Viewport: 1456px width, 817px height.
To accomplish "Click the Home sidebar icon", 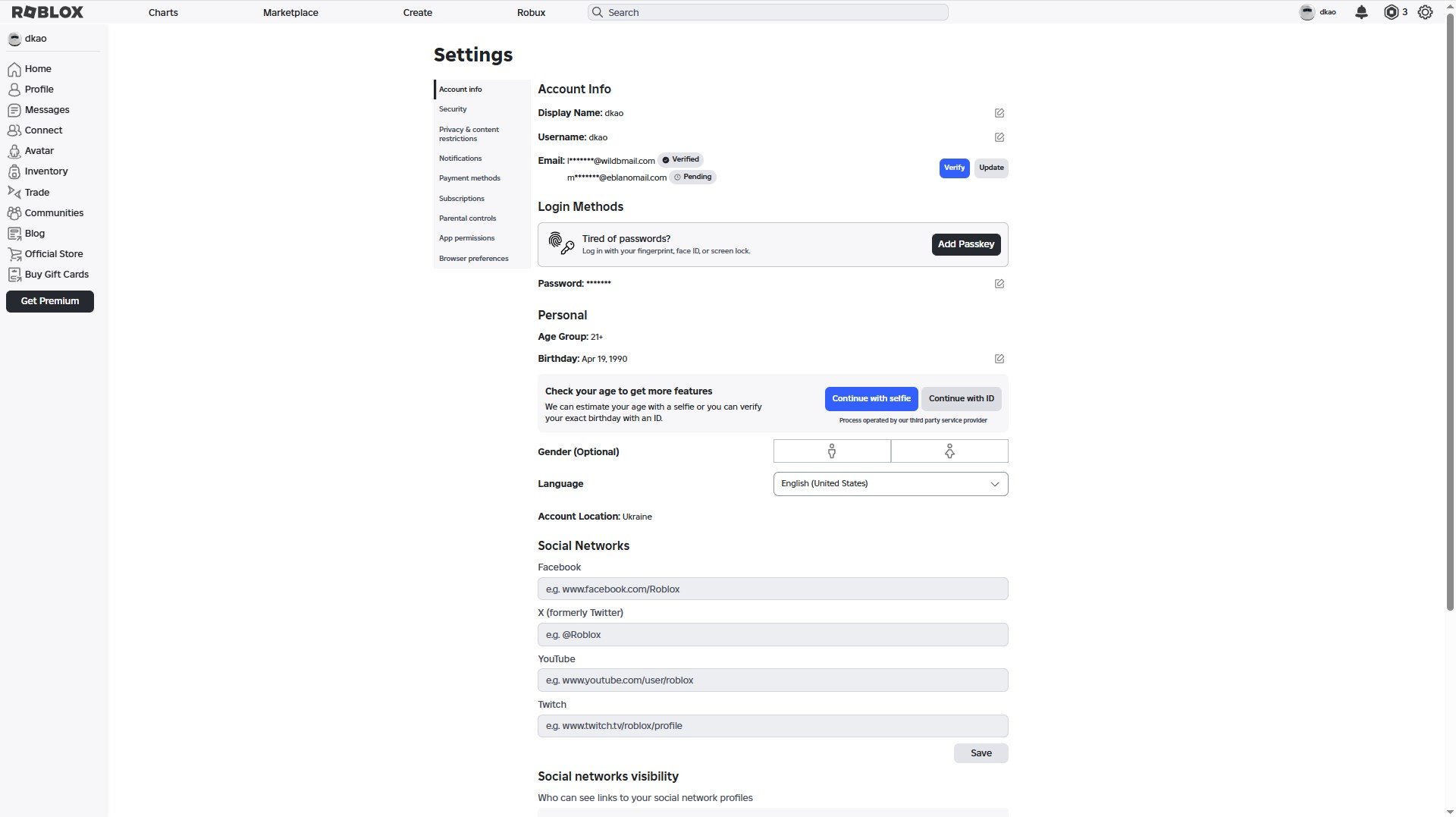I will point(14,69).
